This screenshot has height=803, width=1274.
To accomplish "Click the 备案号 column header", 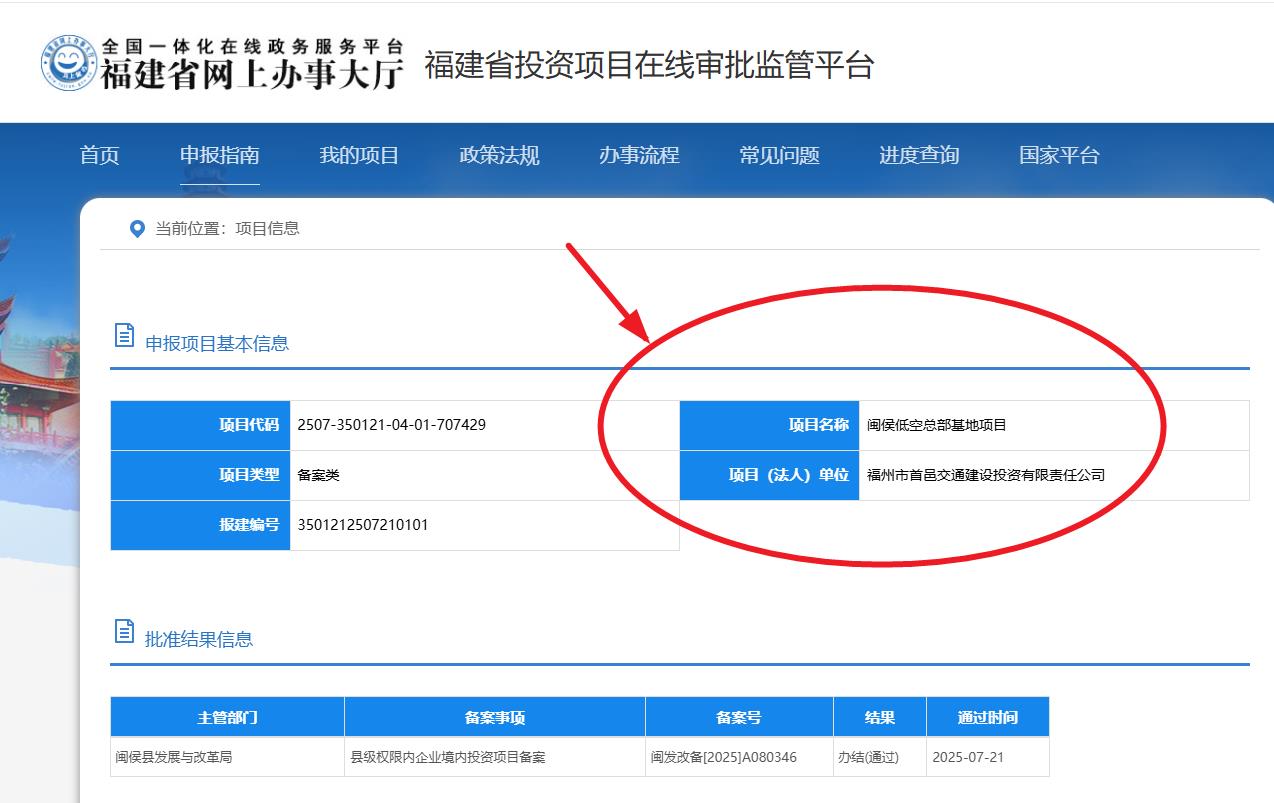I will coord(739,717).
